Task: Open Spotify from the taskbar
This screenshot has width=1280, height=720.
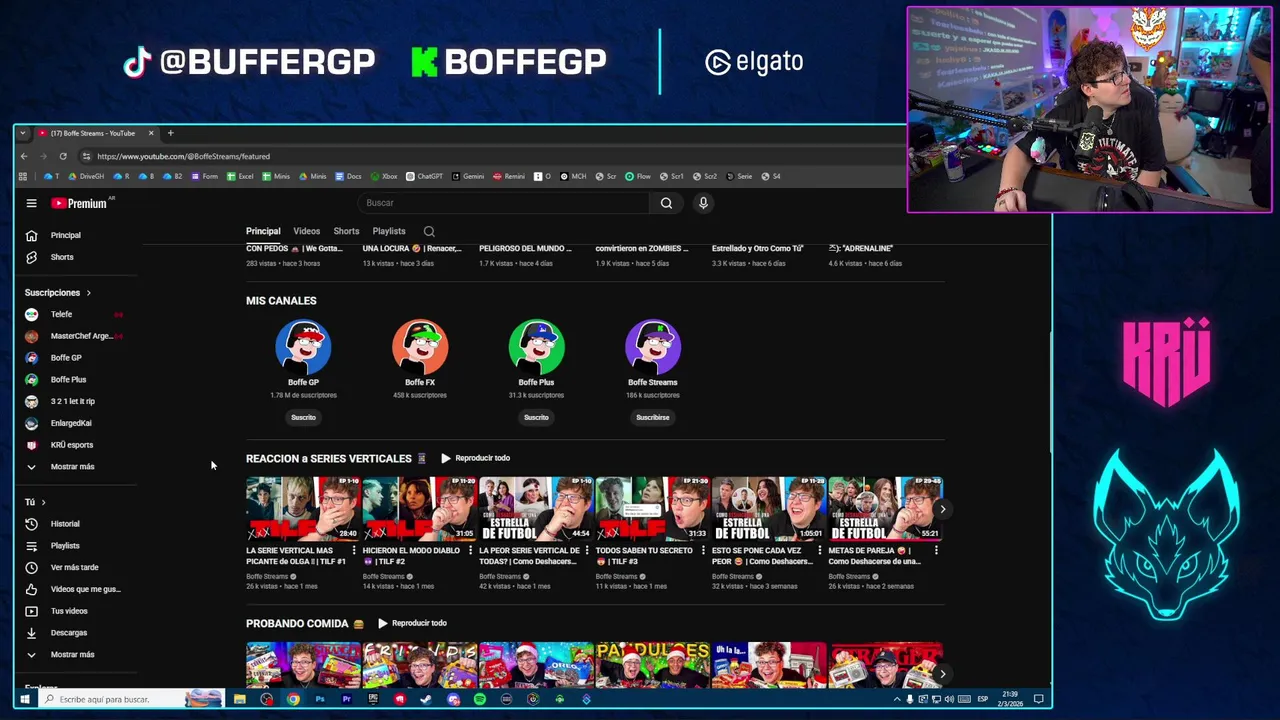Action: tap(480, 699)
